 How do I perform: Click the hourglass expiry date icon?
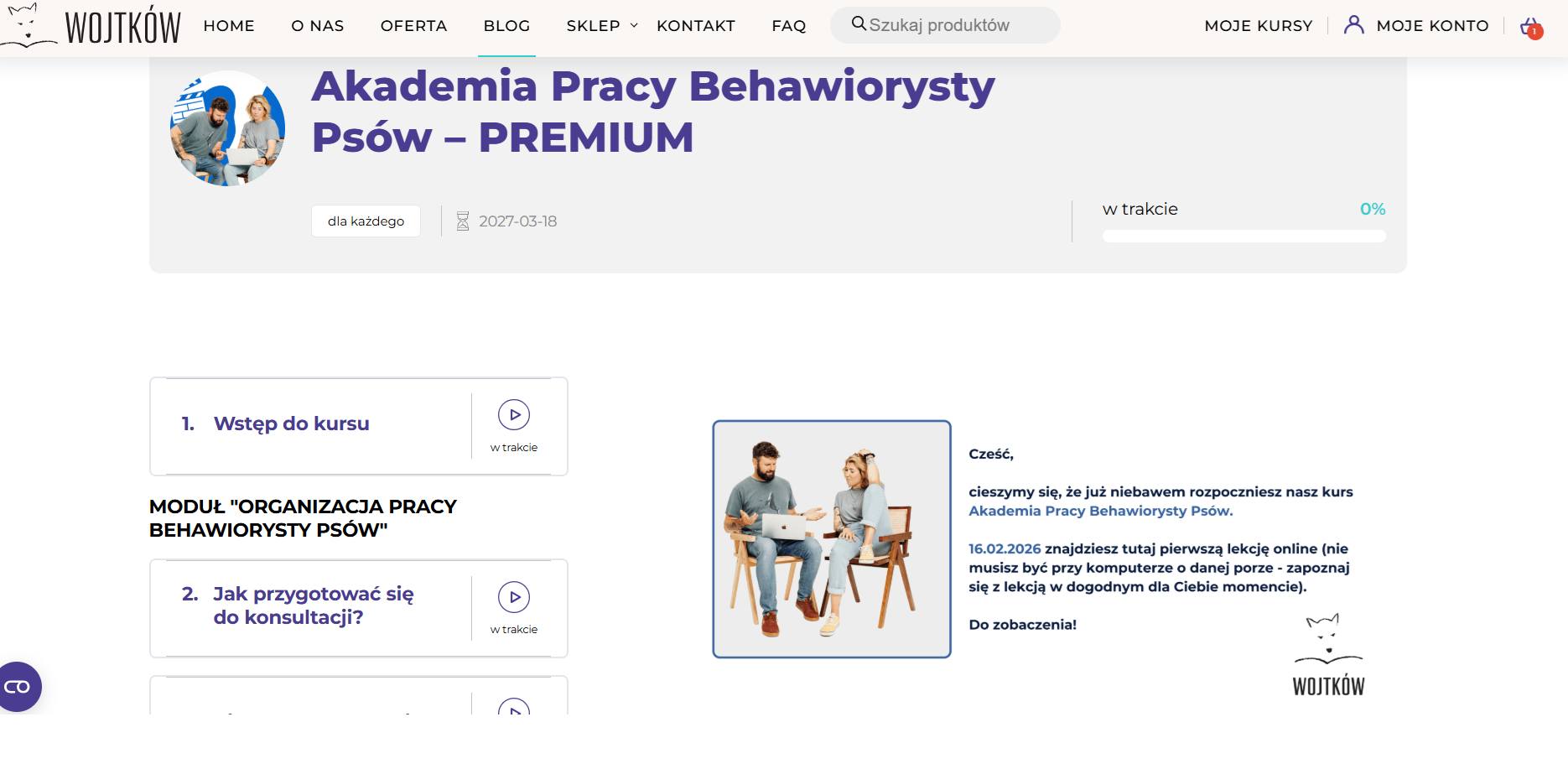point(462,221)
